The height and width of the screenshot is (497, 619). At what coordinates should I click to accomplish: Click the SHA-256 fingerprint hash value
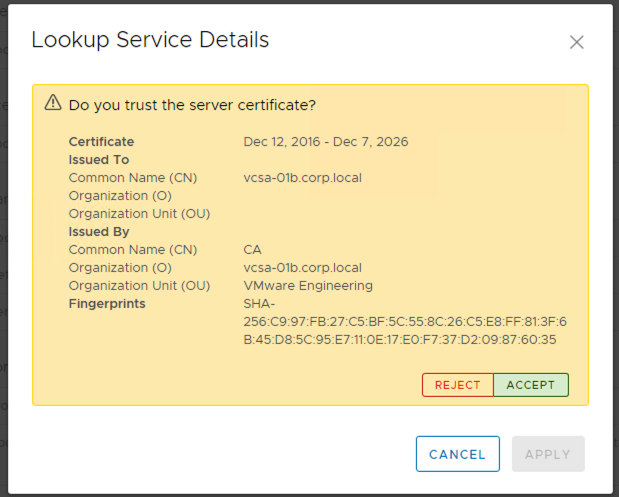pyautogui.click(x=404, y=322)
